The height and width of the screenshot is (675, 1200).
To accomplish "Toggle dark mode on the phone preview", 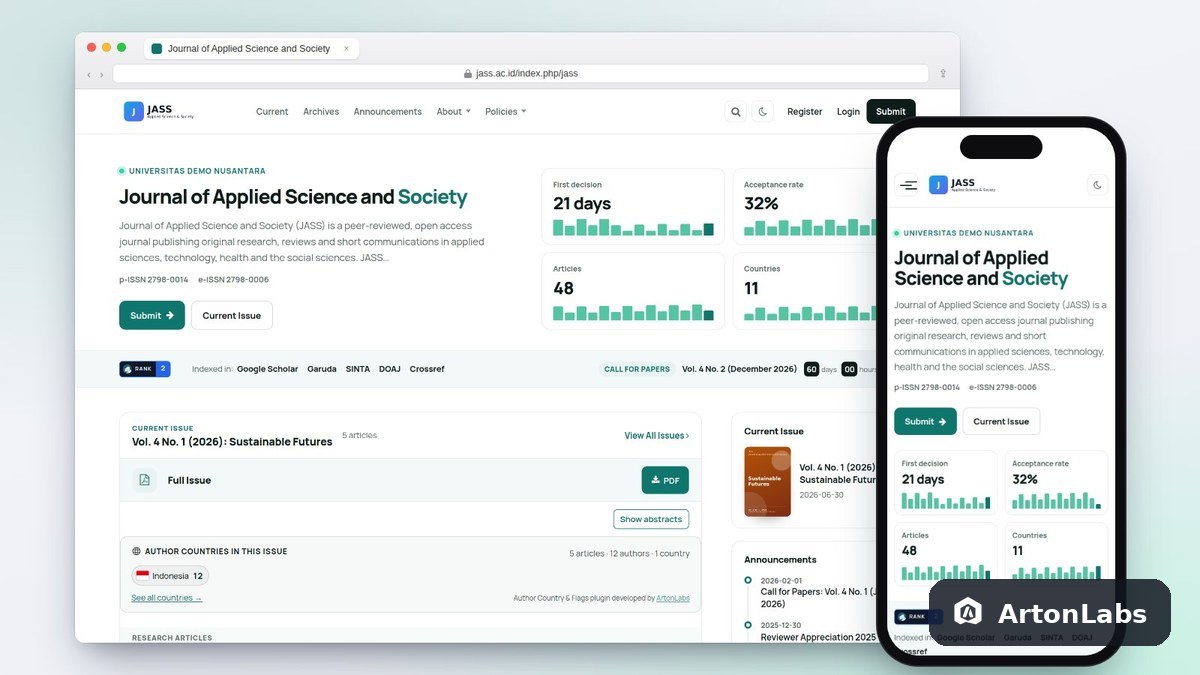I will pos(1097,185).
